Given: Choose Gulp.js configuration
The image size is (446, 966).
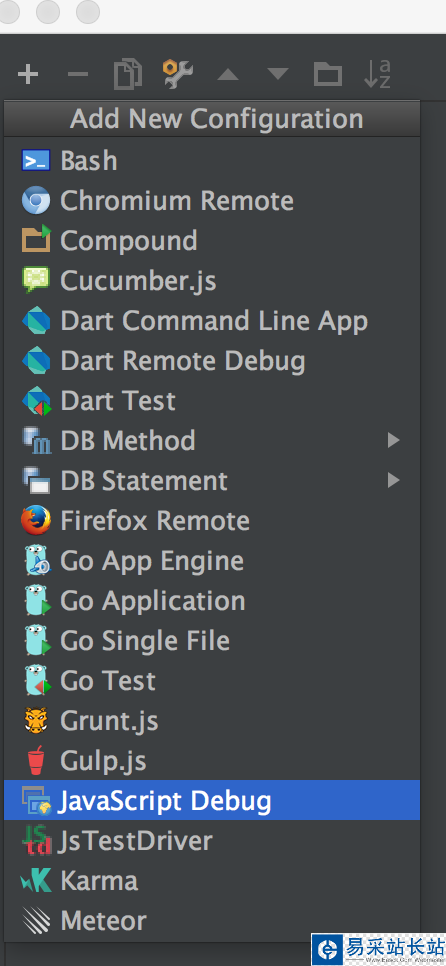Looking at the screenshot, I should (x=212, y=761).
